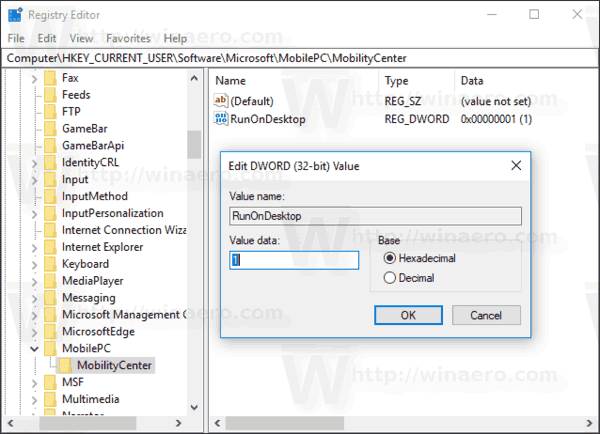Click the tree pane horizontal scroll right arrow
Image resolution: width=600 pixels, height=434 pixels.
pos(178,423)
